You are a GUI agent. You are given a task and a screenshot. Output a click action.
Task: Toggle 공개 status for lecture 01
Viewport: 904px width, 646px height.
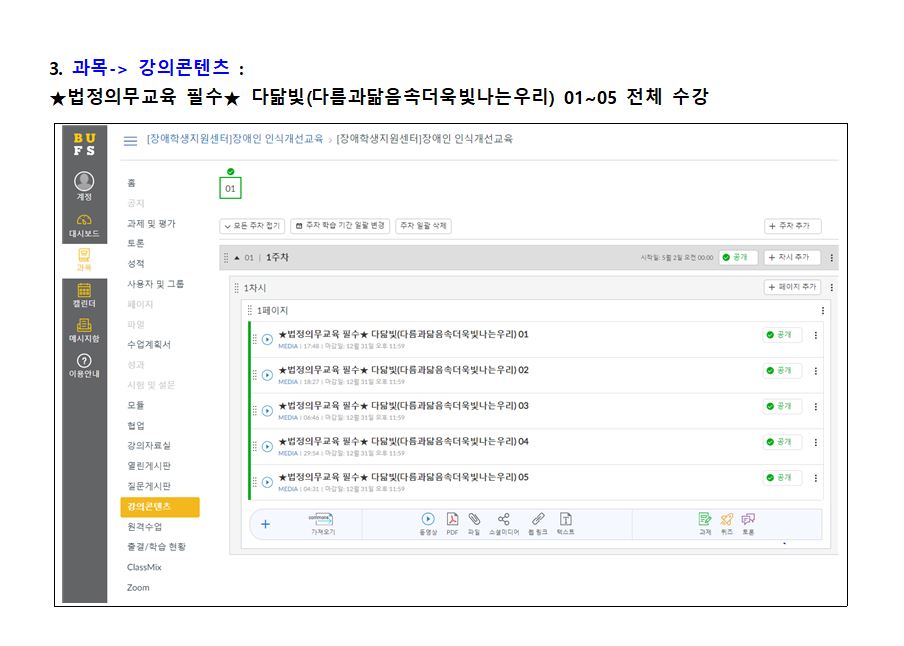pos(781,335)
